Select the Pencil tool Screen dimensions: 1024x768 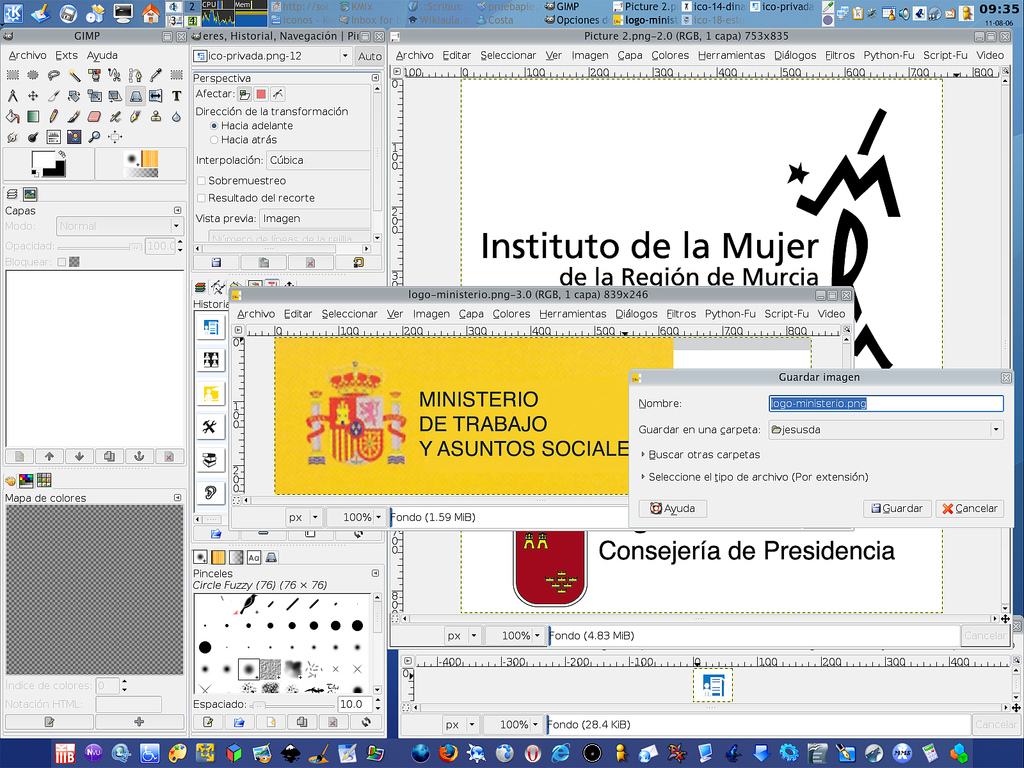click(x=54, y=117)
